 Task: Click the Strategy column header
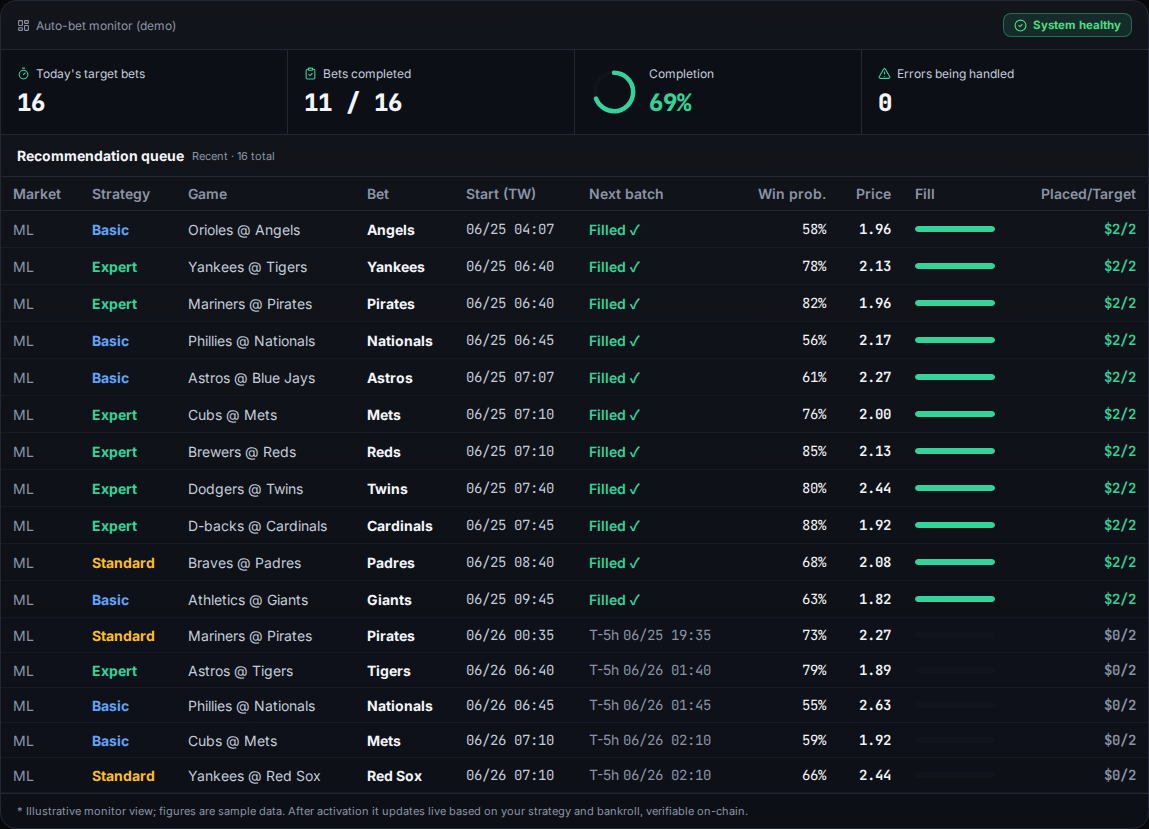[121, 194]
